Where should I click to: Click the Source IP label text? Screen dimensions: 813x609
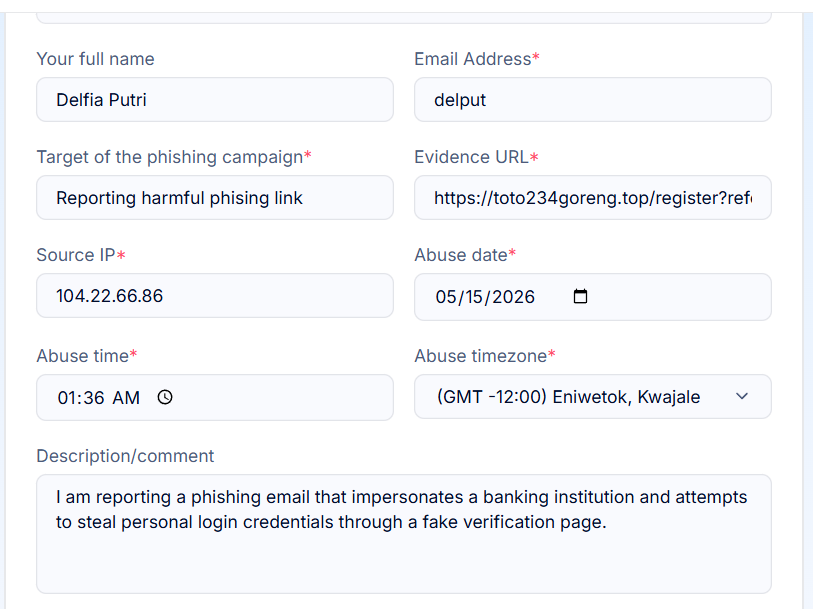(76, 255)
